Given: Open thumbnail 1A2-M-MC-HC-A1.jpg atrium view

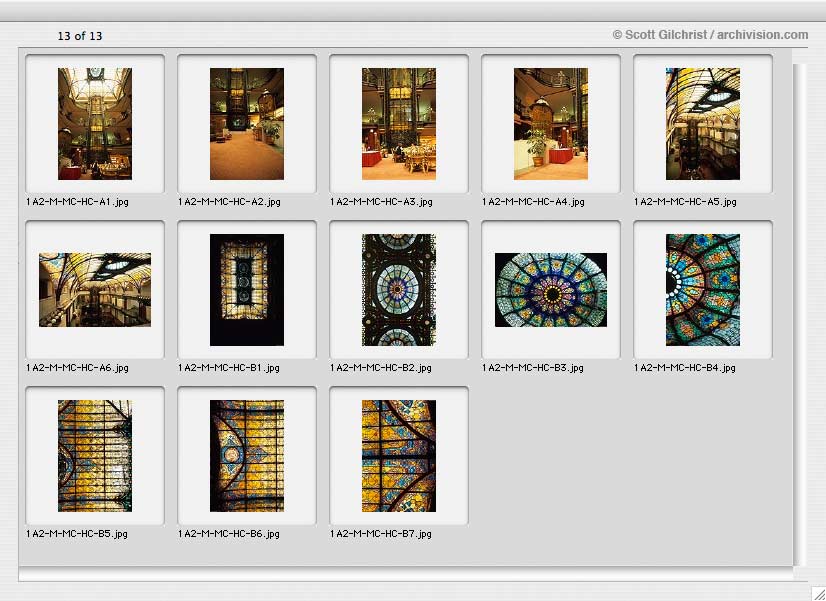Looking at the screenshot, I should point(95,124).
